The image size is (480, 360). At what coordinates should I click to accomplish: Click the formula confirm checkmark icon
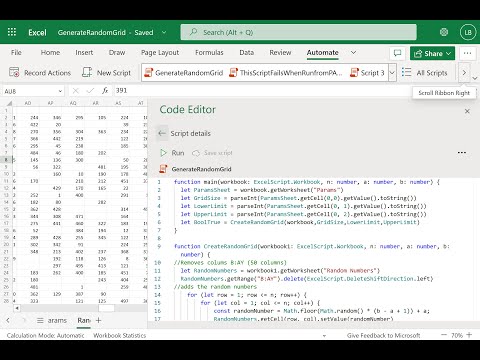(90, 90)
